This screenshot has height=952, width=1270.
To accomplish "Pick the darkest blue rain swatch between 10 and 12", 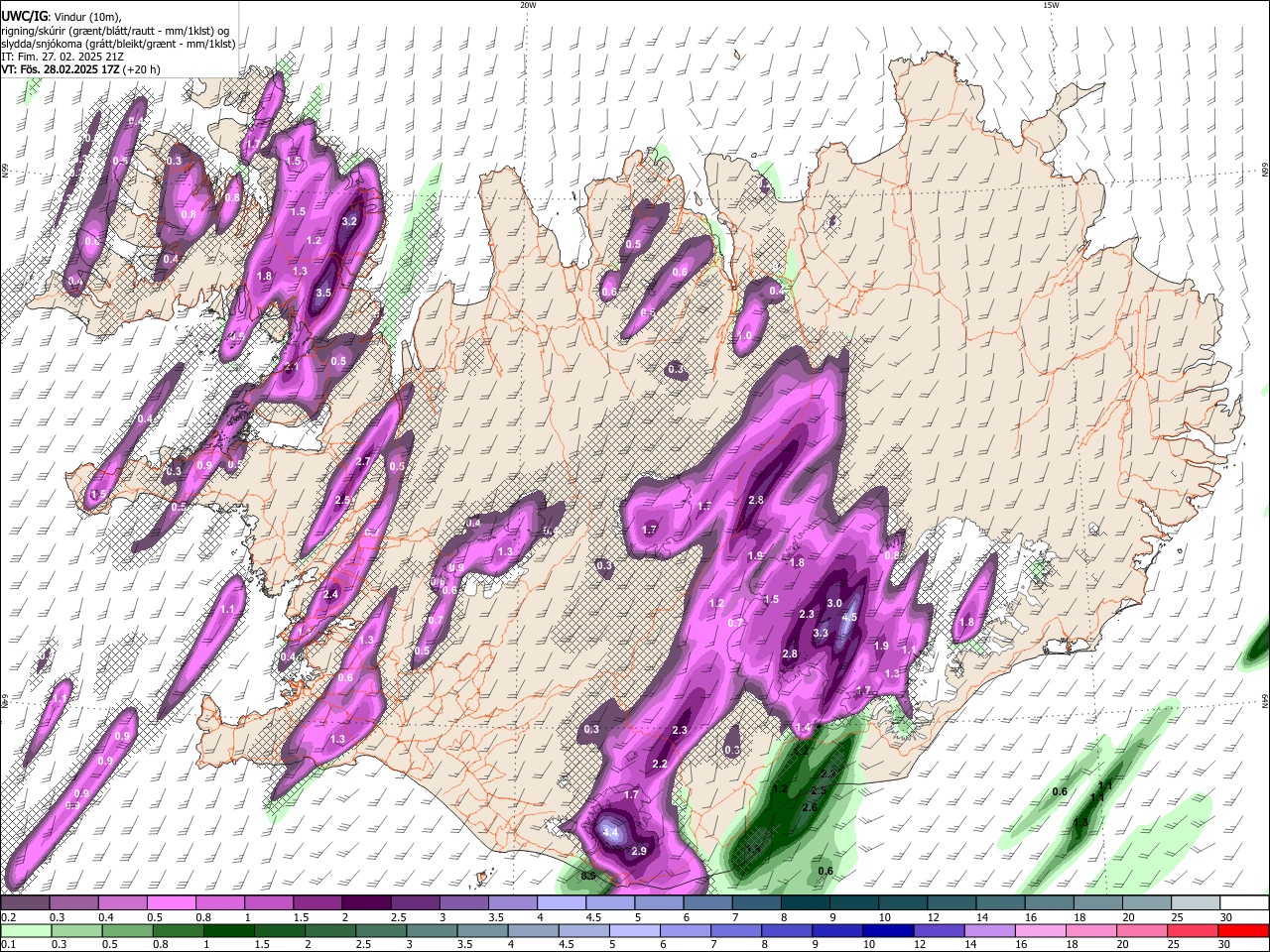I will pos(887,930).
